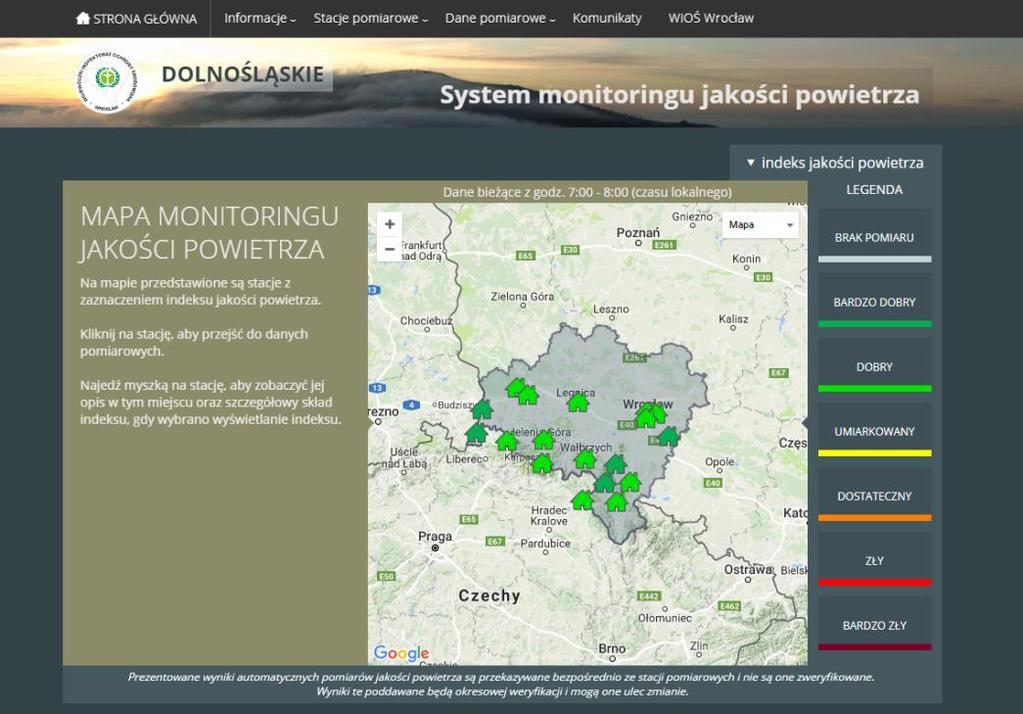Screen dimensions: 1023x714
Task: Click the Kalisz label on the map
Action: click(733, 318)
